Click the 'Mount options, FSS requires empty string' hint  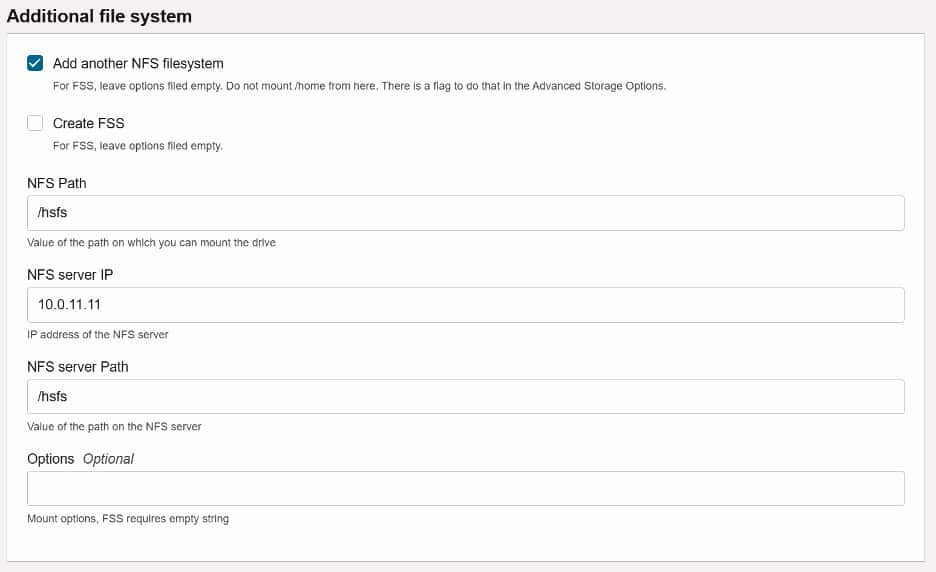coord(128,519)
